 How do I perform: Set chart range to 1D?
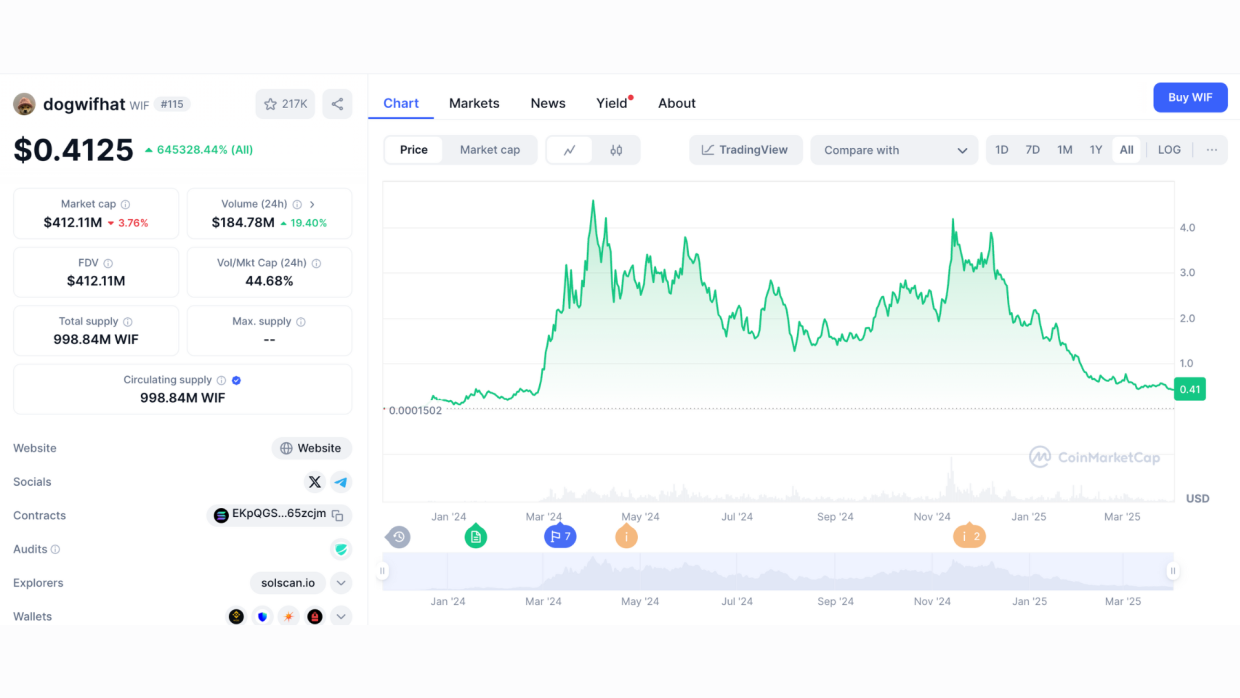1002,150
